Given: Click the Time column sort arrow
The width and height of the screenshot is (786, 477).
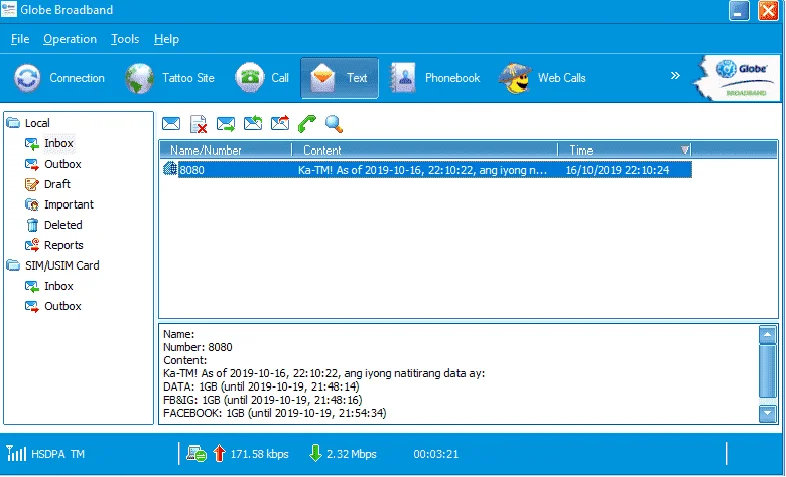Looking at the screenshot, I should [x=685, y=150].
